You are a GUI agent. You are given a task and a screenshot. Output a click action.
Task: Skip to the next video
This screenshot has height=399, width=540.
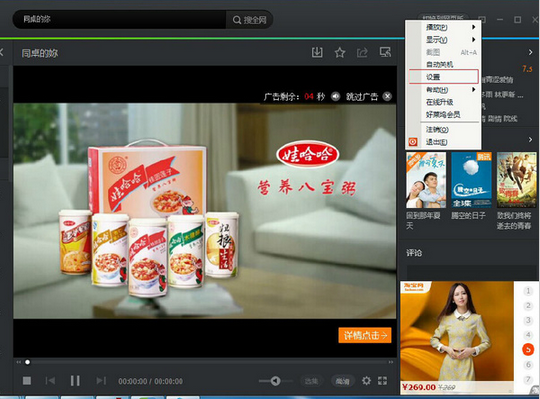point(101,380)
